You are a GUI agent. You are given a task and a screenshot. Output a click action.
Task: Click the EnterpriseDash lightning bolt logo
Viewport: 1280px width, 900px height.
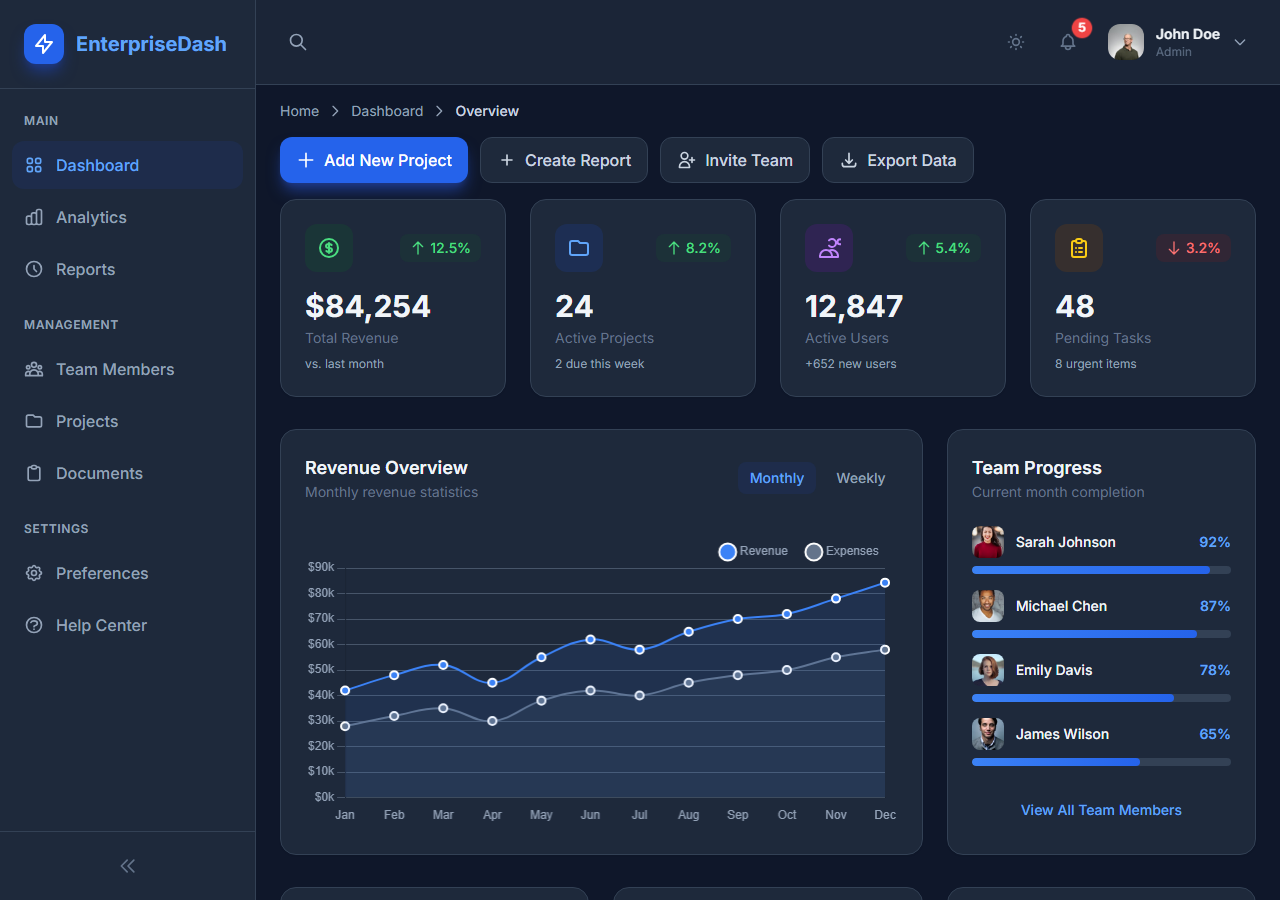pos(44,44)
